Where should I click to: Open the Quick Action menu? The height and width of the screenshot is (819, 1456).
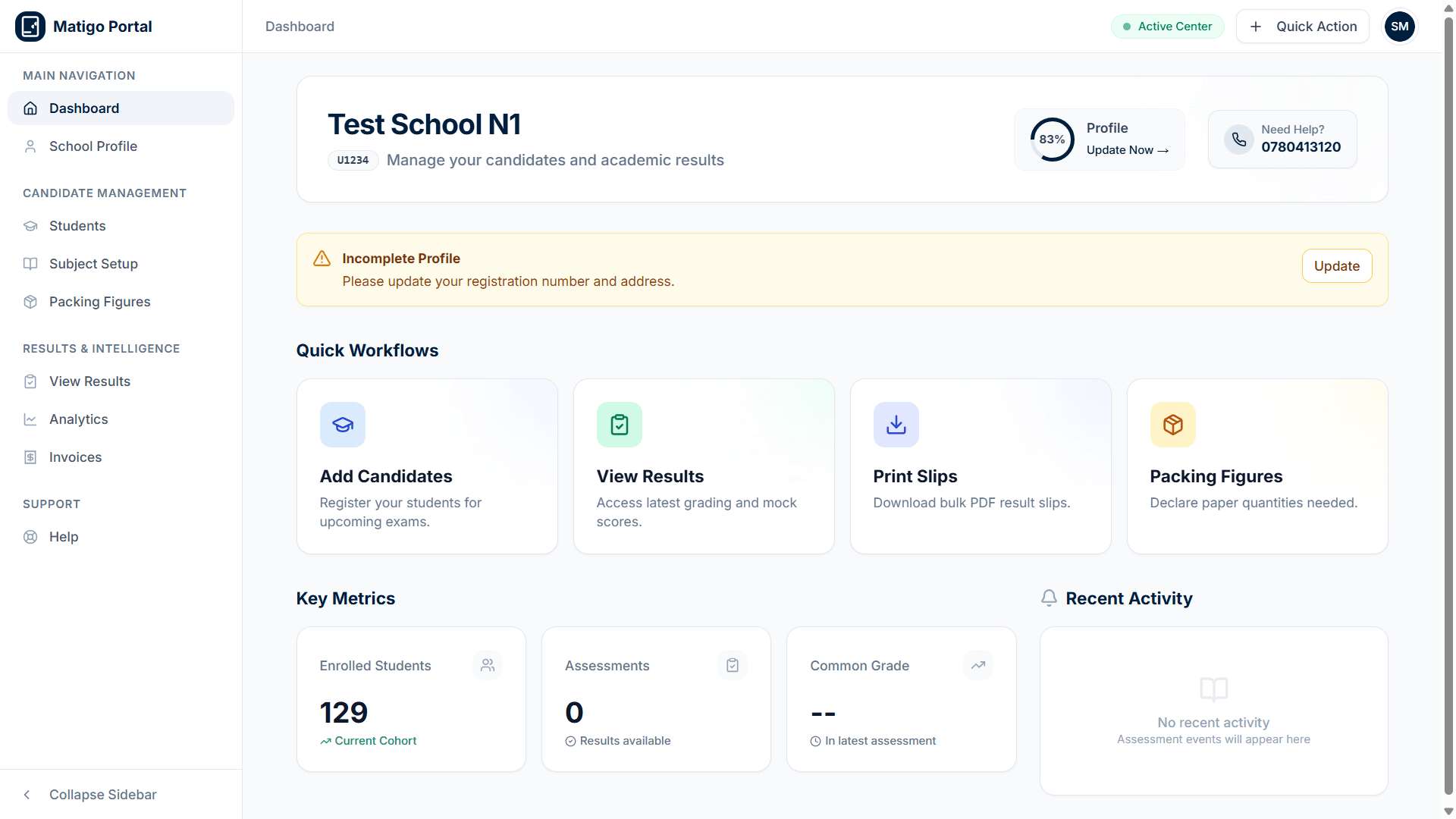[1303, 27]
